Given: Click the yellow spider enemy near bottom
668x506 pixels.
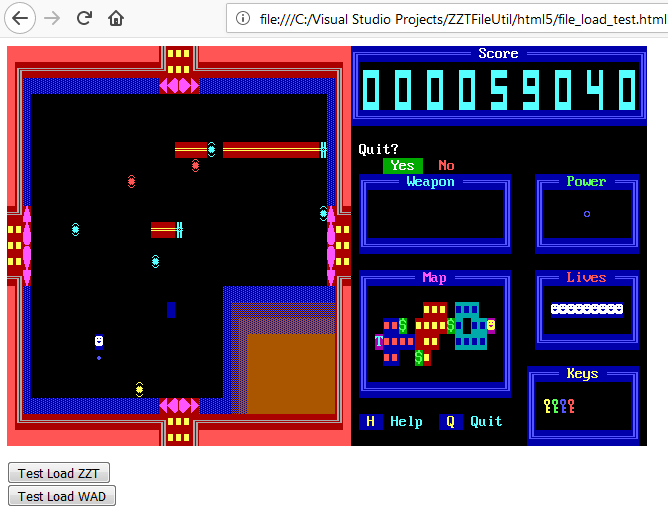Looking at the screenshot, I should (x=139, y=389).
